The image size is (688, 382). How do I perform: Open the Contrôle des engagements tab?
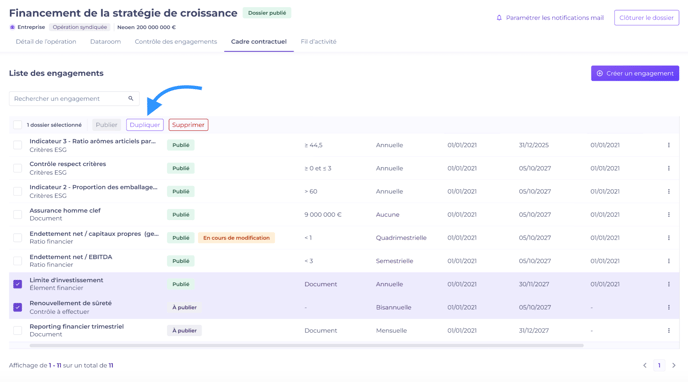[176, 42]
